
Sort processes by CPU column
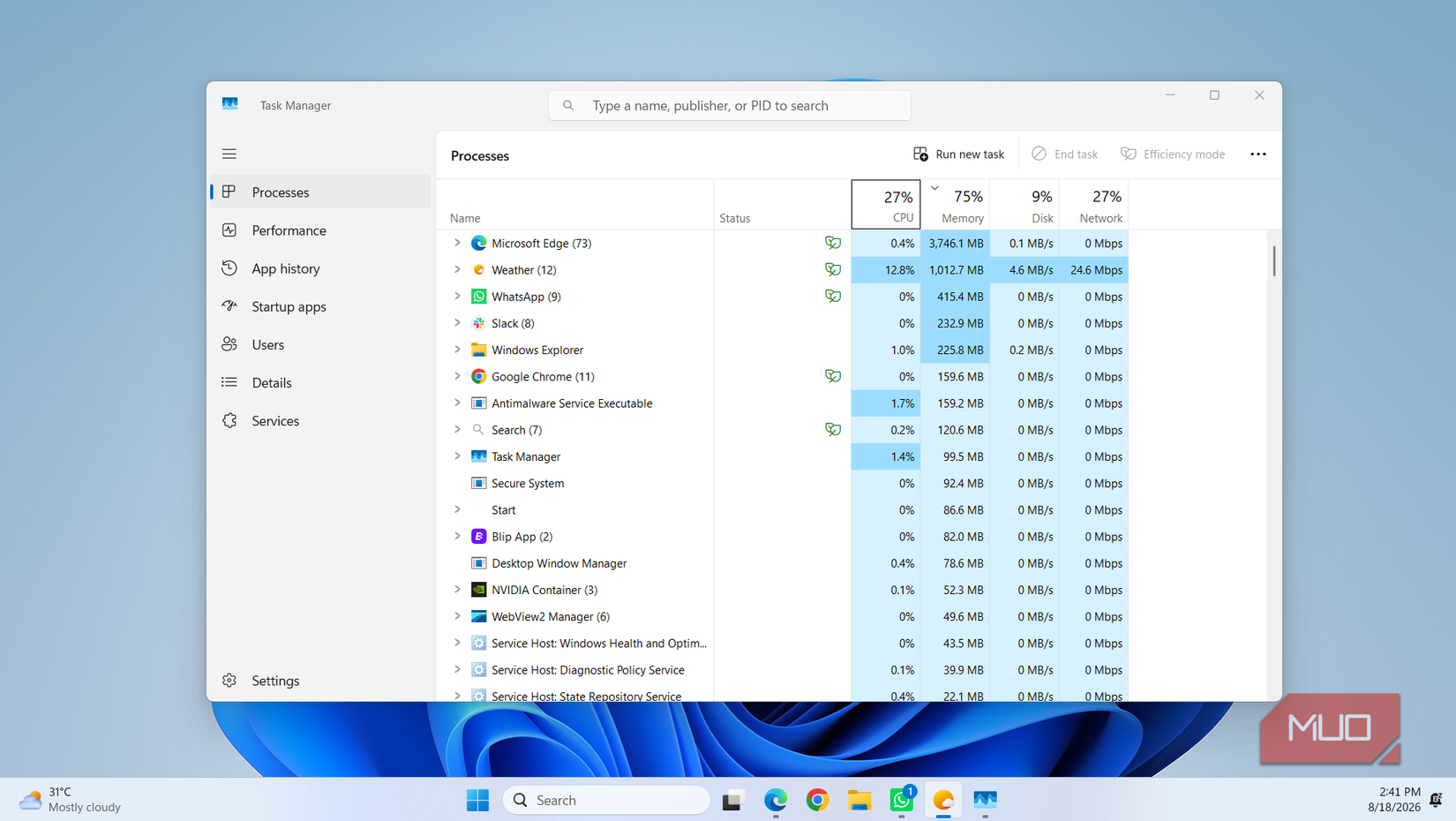tap(886, 205)
